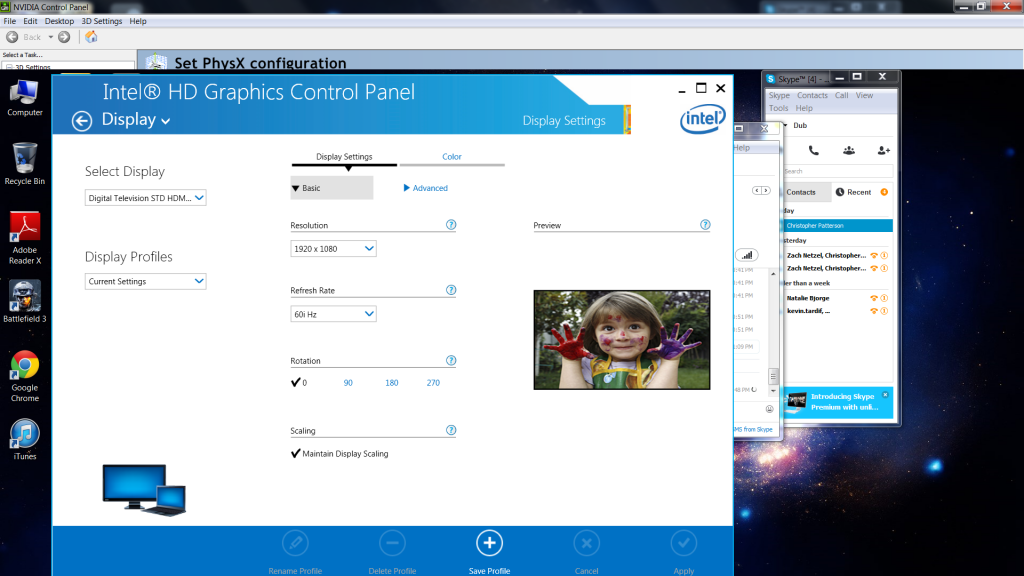Close the Introducing Skype Premium banner
The image size is (1024, 576).
[x=886, y=395]
